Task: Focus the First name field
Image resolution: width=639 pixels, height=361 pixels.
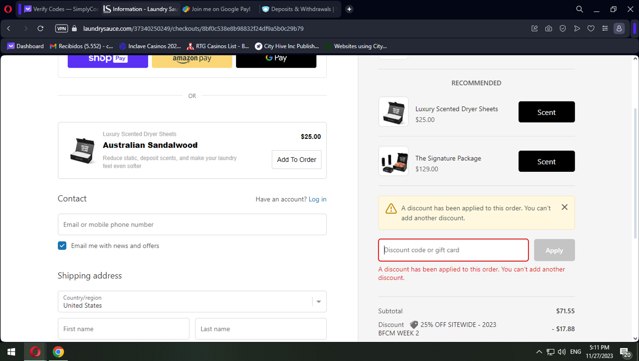Action: [123, 329]
